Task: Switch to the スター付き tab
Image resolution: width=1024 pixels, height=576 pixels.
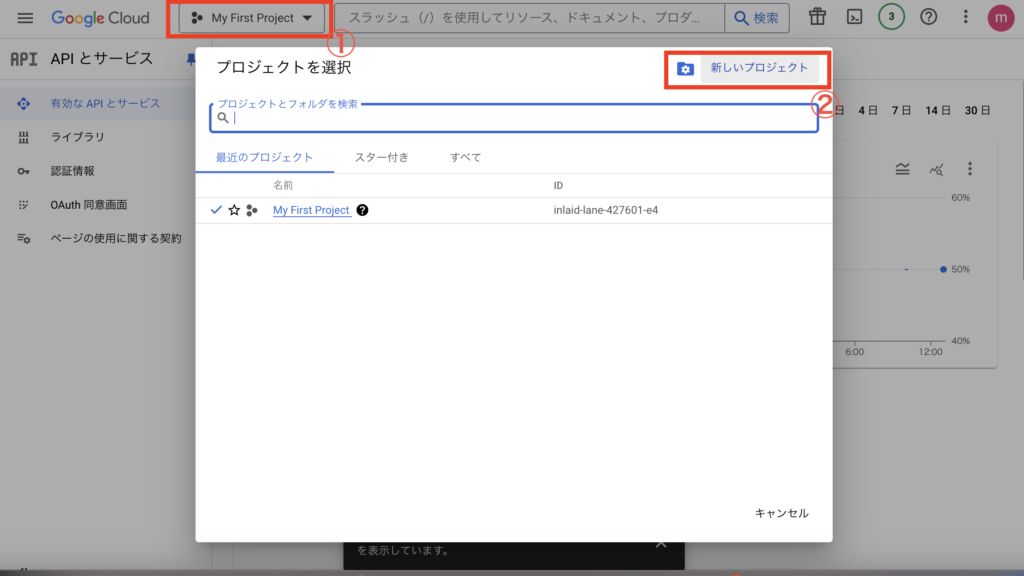Action: pyautogui.click(x=381, y=157)
